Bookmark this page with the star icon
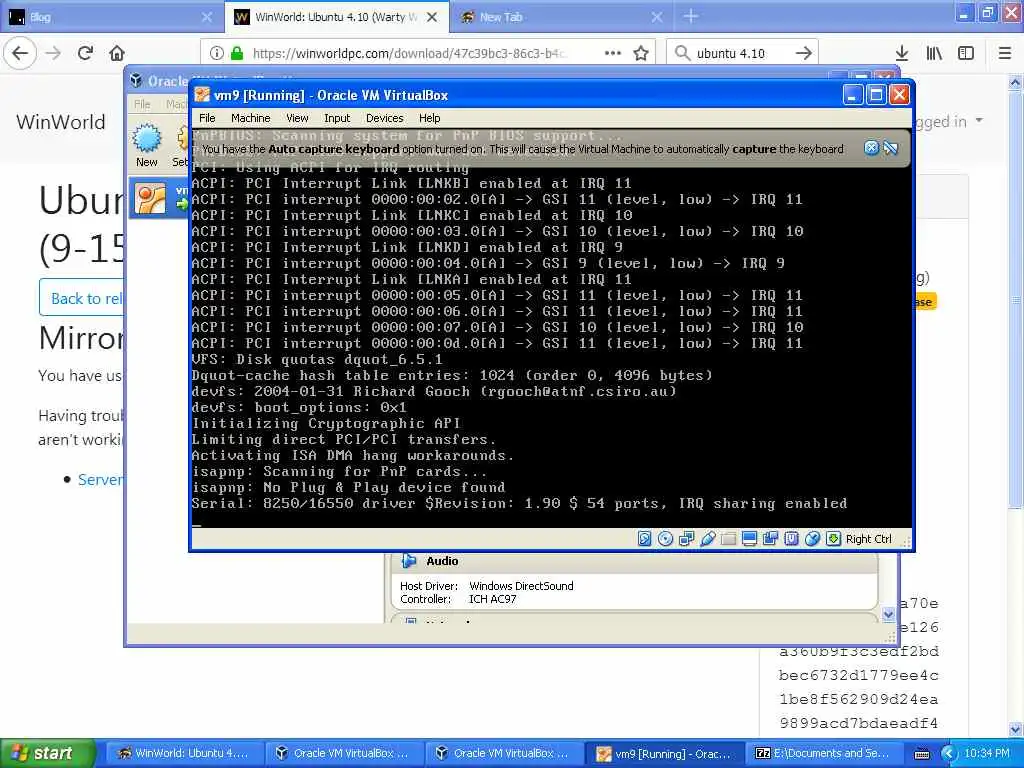This screenshot has height=768, width=1024. tap(641, 53)
